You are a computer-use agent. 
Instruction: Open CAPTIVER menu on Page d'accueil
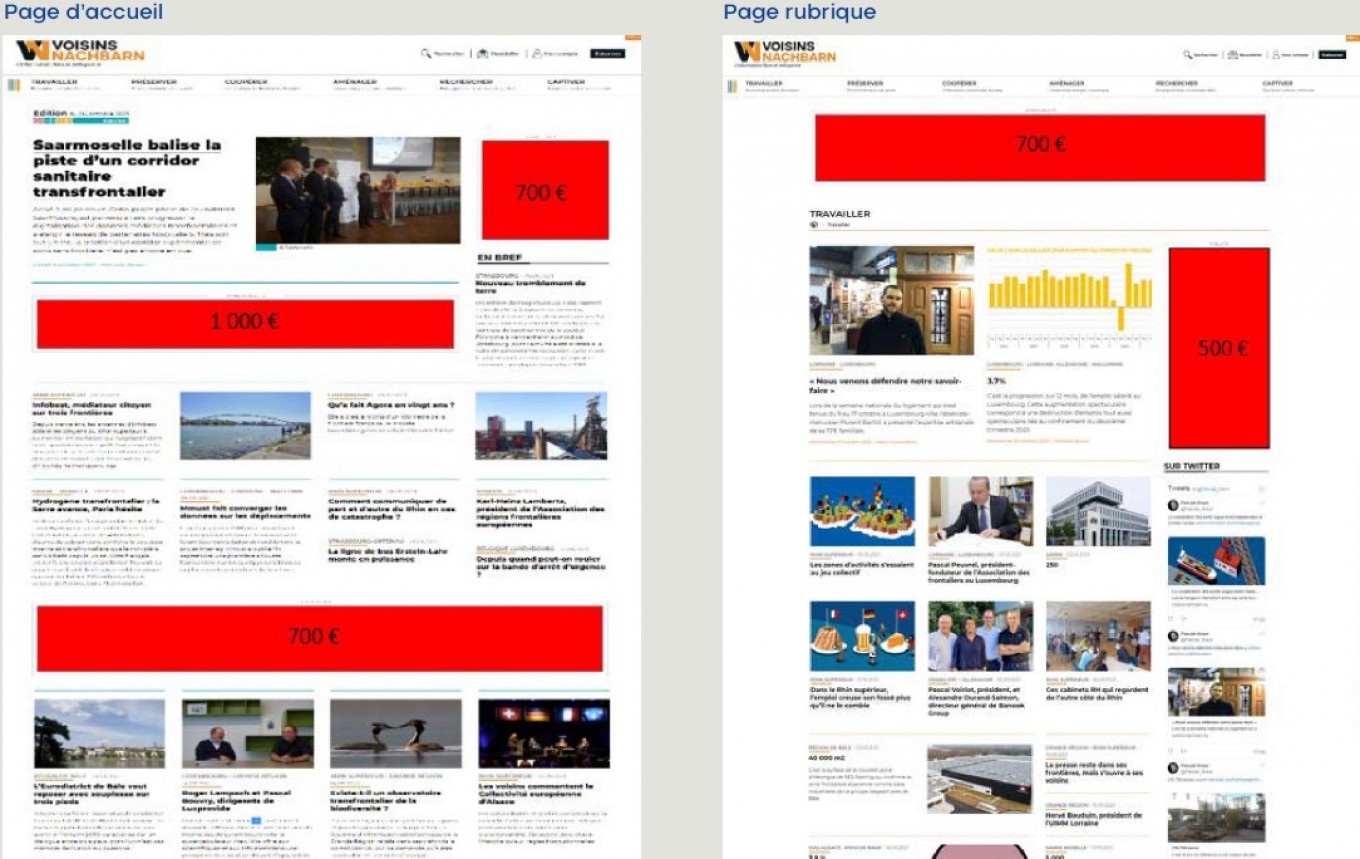[566, 82]
